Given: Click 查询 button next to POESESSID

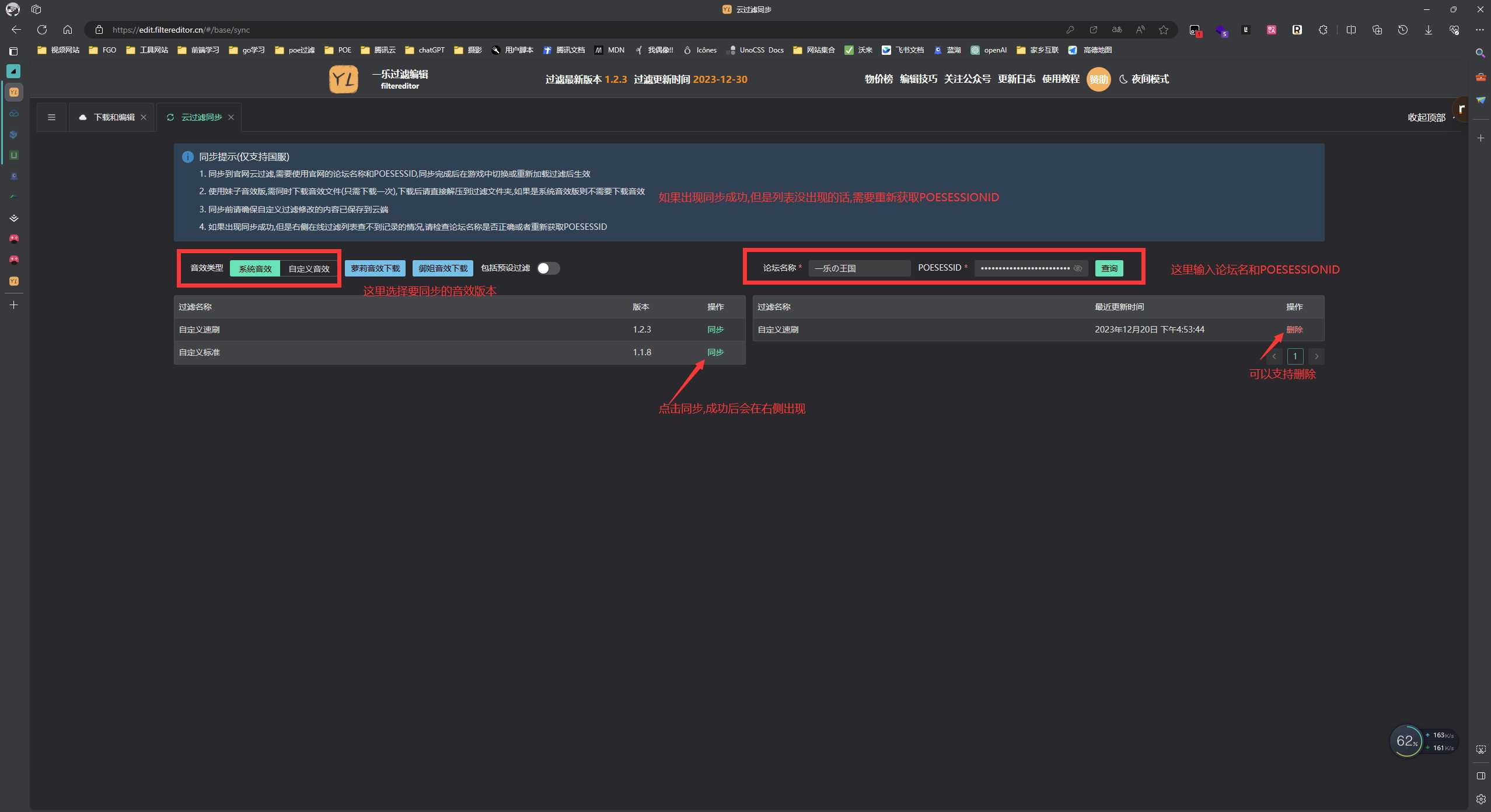Looking at the screenshot, I should click(1109, 268).
